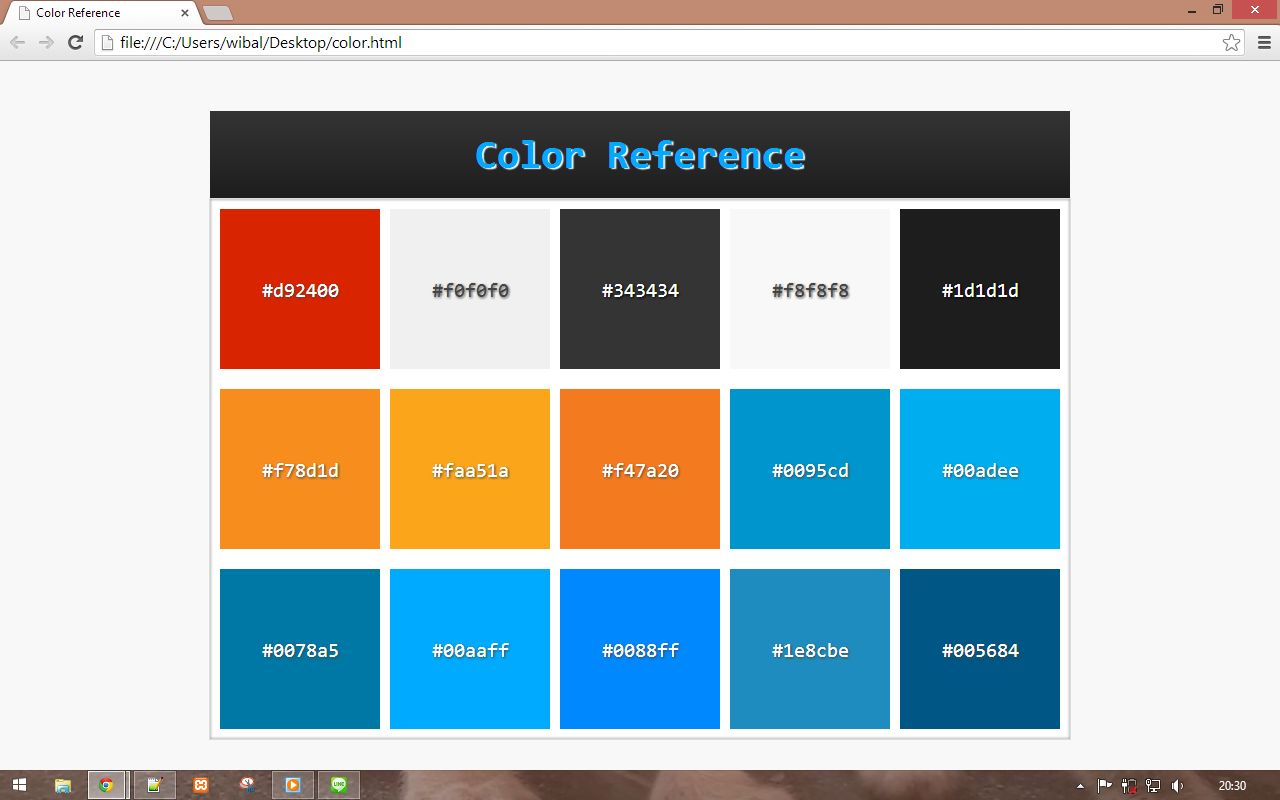Choose the vivid blue #0088ff swatch
Viewport: 1280px width, 800px height.
click(640, 649)
